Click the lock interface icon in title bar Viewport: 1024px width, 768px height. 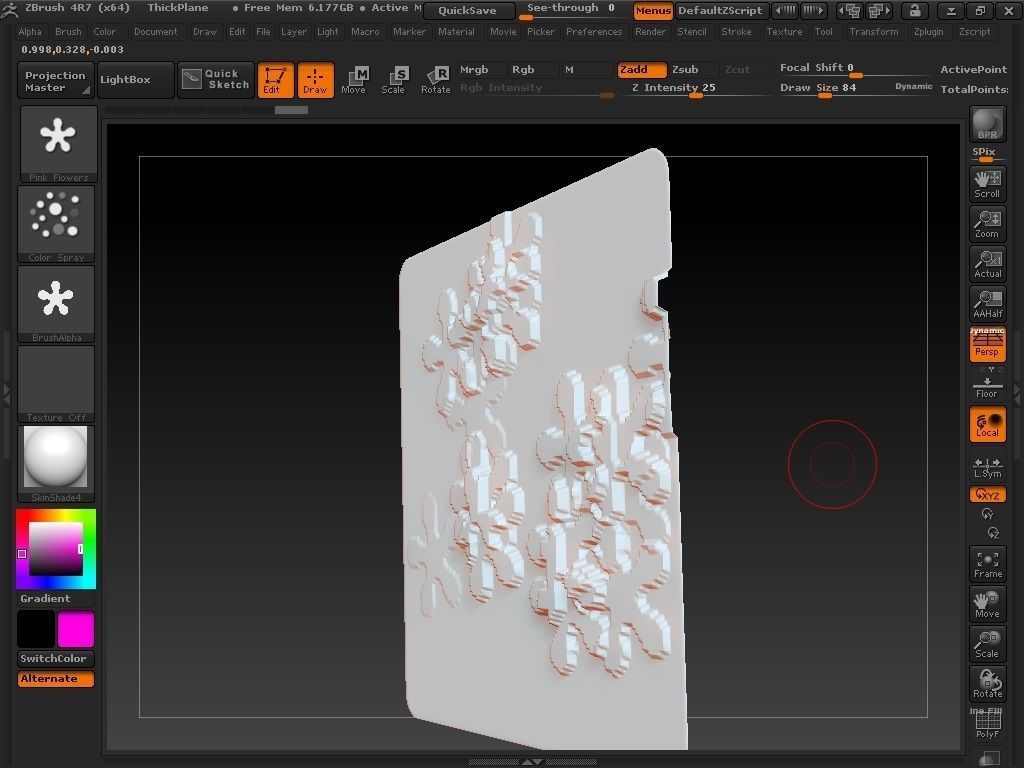point(915,10)
